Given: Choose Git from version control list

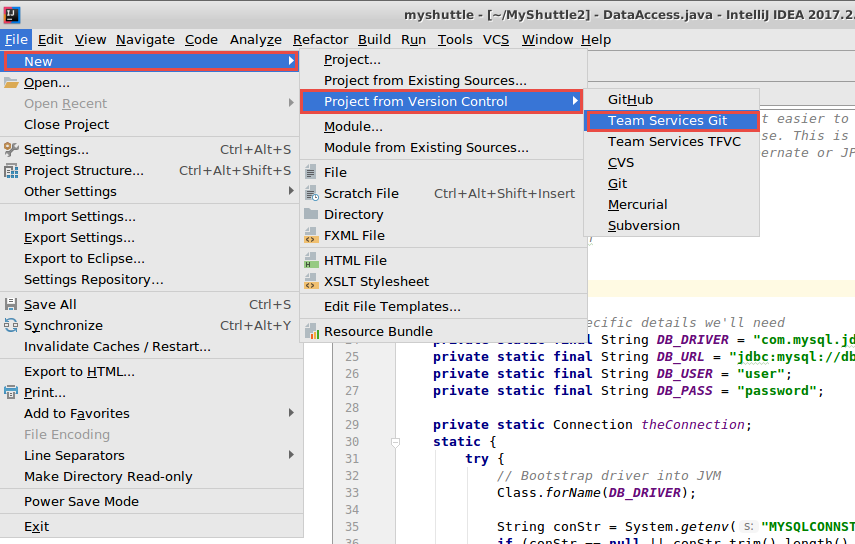Looking at the screenshot, I should pos(671,184).
